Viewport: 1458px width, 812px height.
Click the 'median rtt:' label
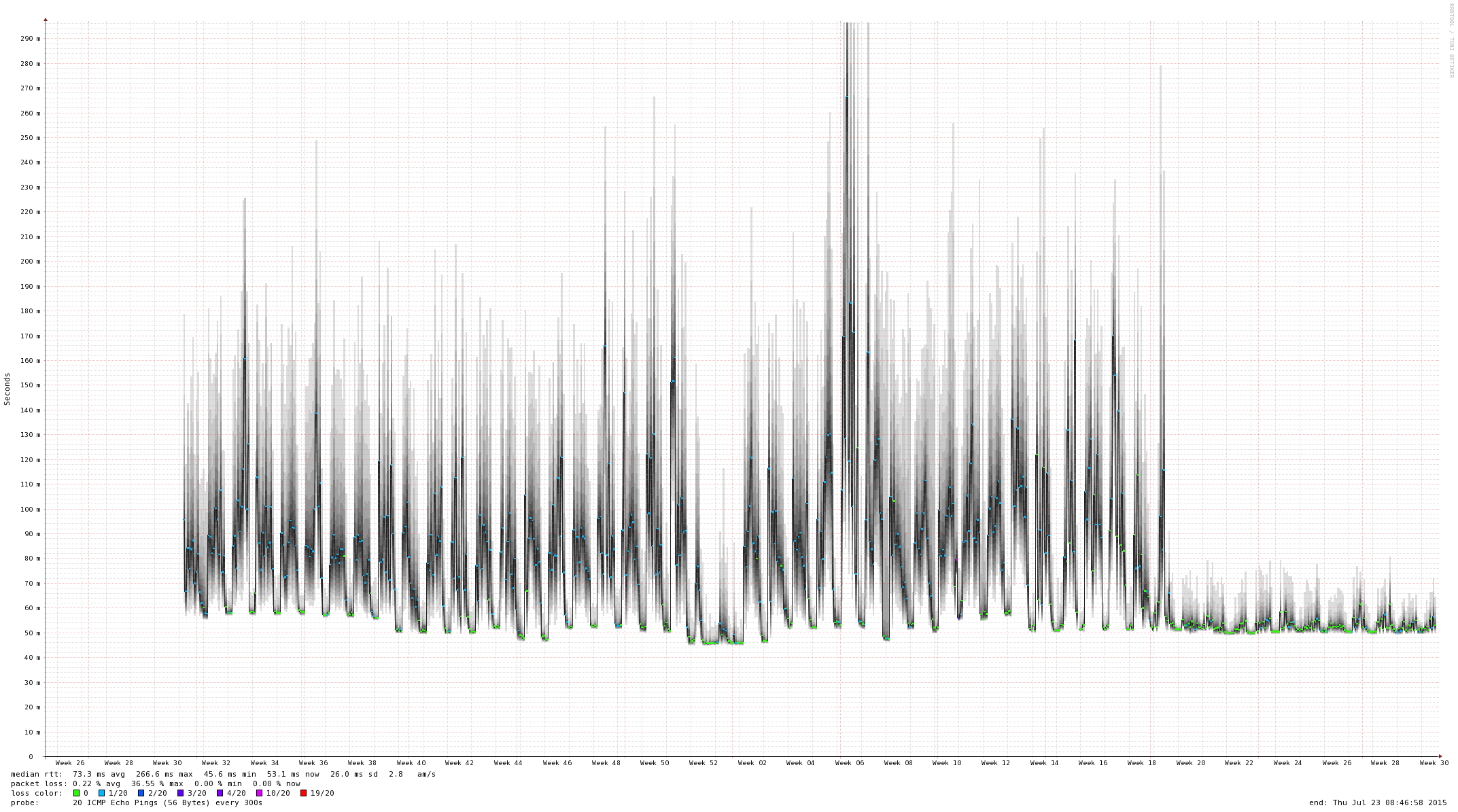[37, 774]
